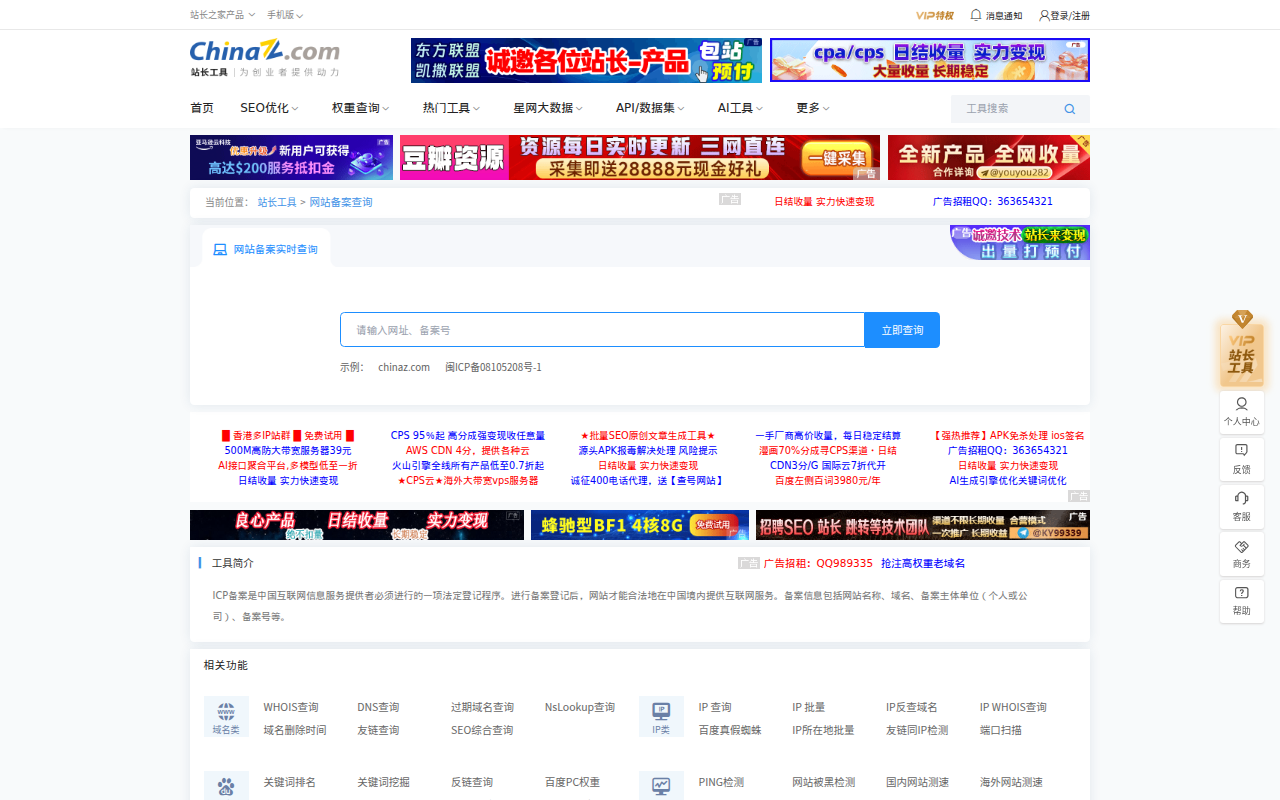Click the search magnifier icon
Viewport: 1280px width, 800px height.
(x=1069, y=109)
